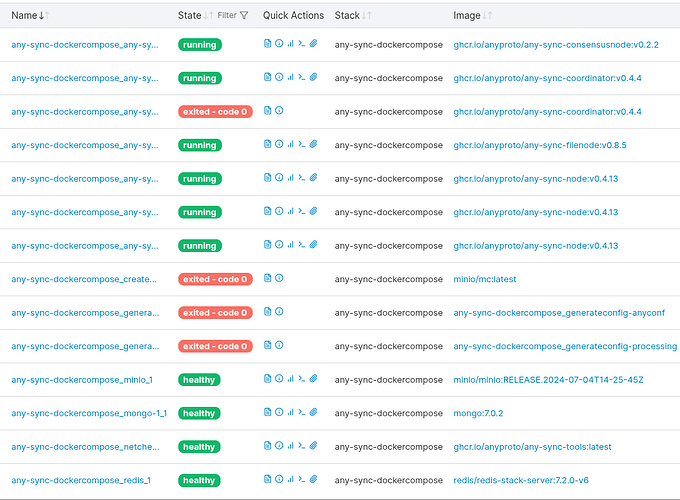
Task: Open the minio RELEASE.2024-07-04T14-25-45Z image link
Action: tap(548, 380)
